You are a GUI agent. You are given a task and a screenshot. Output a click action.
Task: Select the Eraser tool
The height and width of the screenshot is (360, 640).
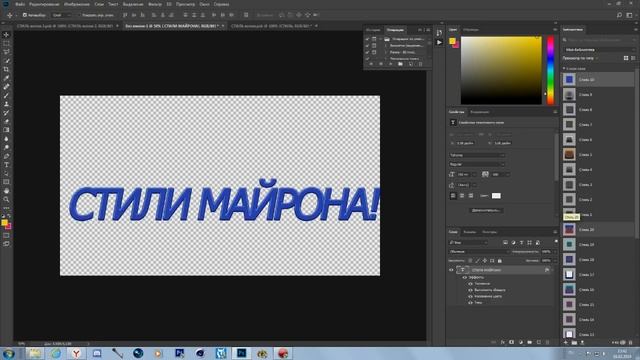[x=6, y=121]
